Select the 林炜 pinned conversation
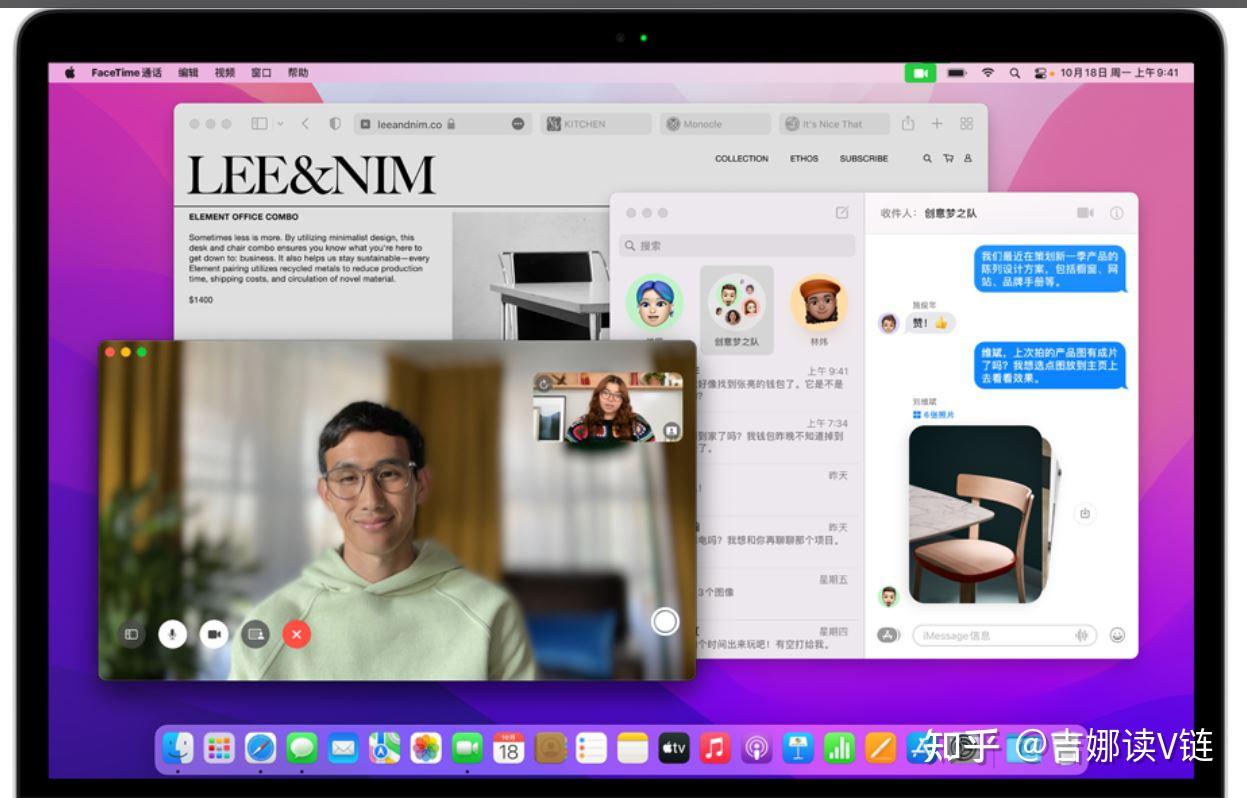This screenshot has height=798, width=1247. click(819, 311)
